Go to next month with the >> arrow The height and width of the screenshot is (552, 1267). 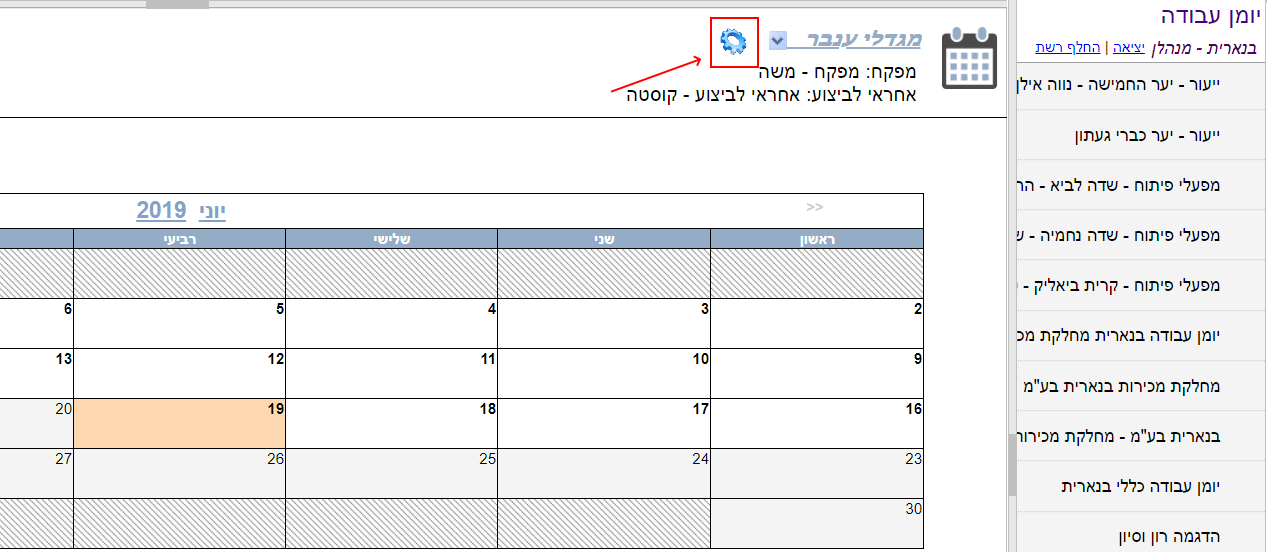point(814,207)
